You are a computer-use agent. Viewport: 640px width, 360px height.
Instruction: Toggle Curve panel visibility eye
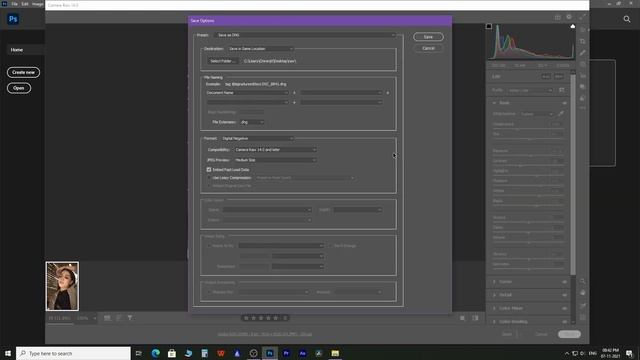point(564,282)
